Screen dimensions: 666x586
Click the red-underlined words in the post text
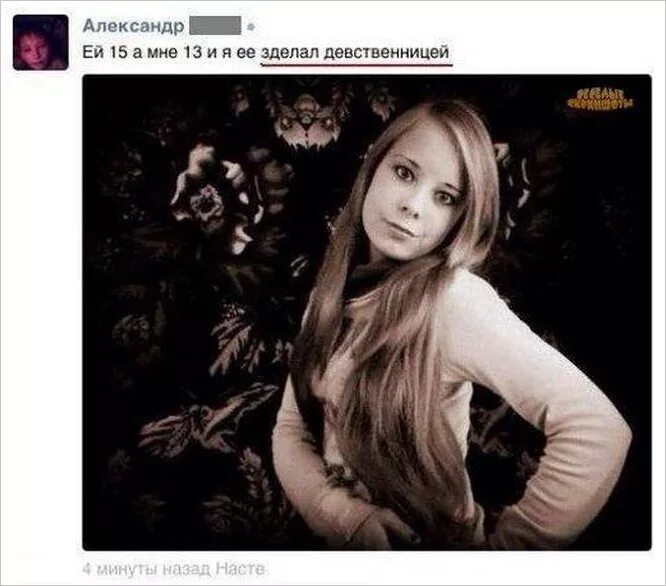[x=356, y=53]
